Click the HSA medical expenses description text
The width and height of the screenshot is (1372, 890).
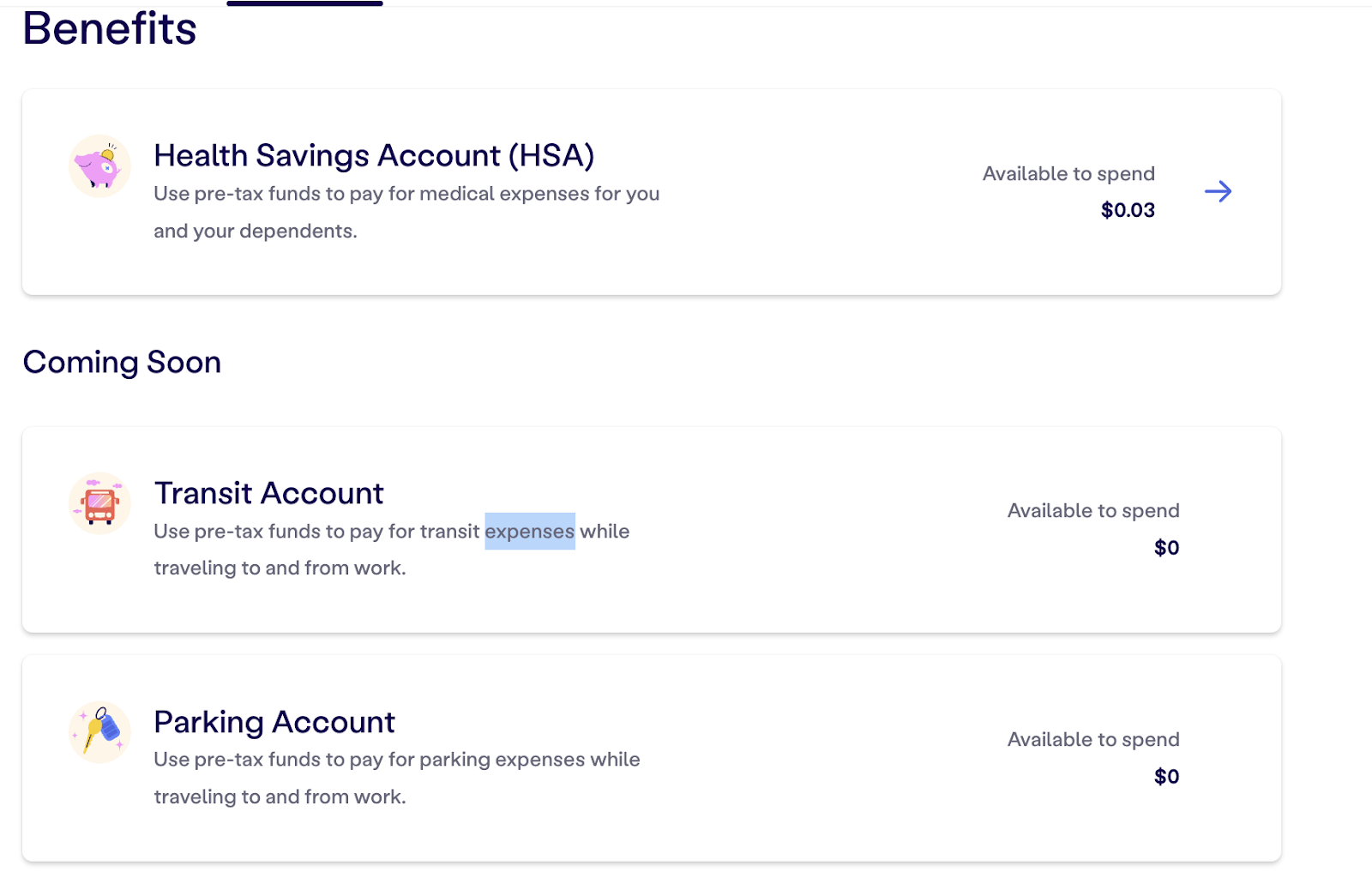[x=406, y=195]
